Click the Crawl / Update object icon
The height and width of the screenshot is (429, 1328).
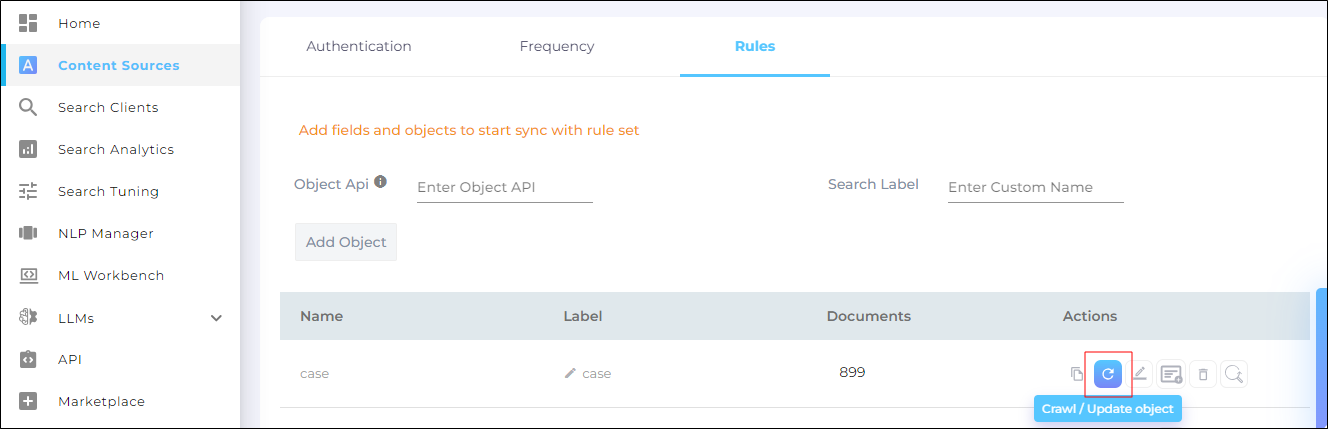1107,374
